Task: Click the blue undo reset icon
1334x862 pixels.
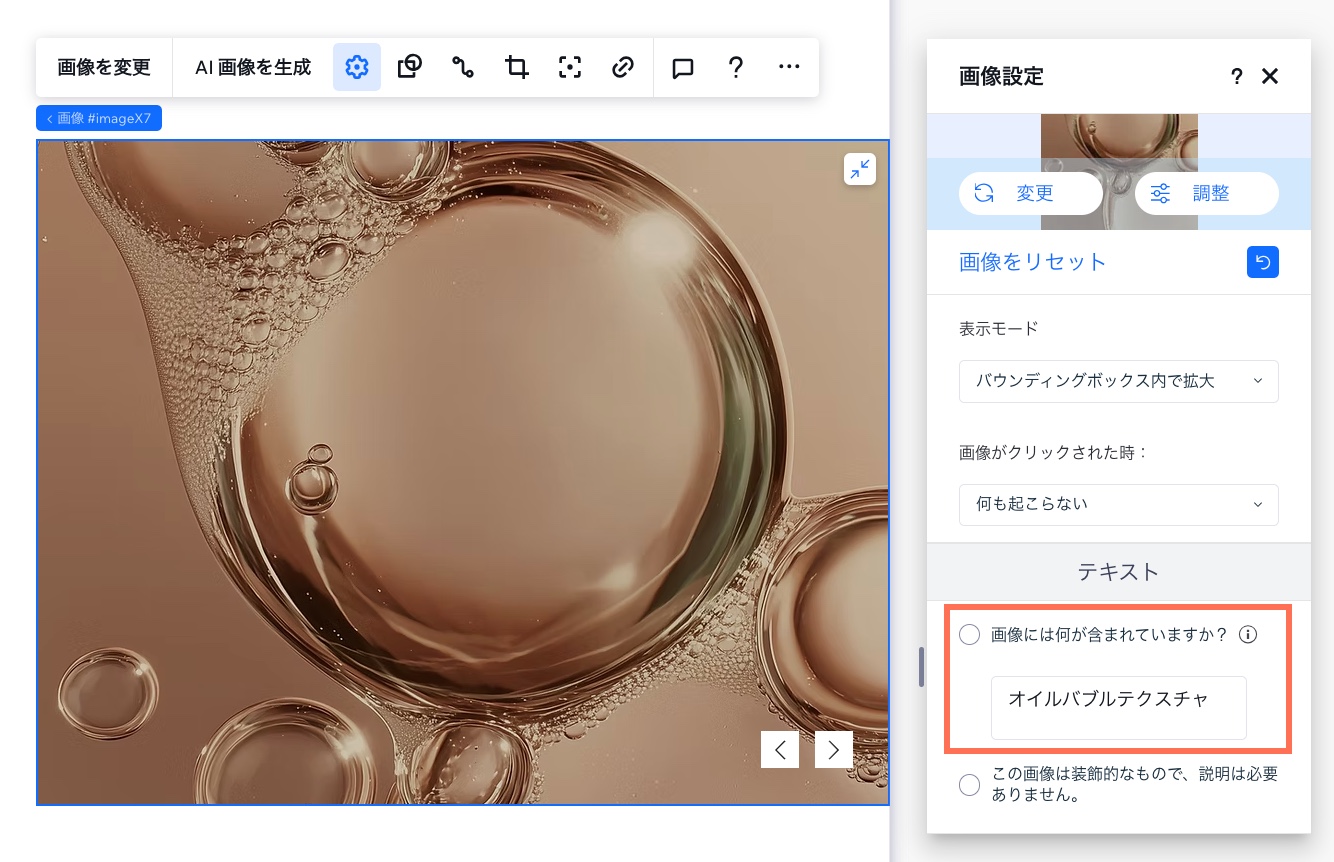Action: [1263, 262]
